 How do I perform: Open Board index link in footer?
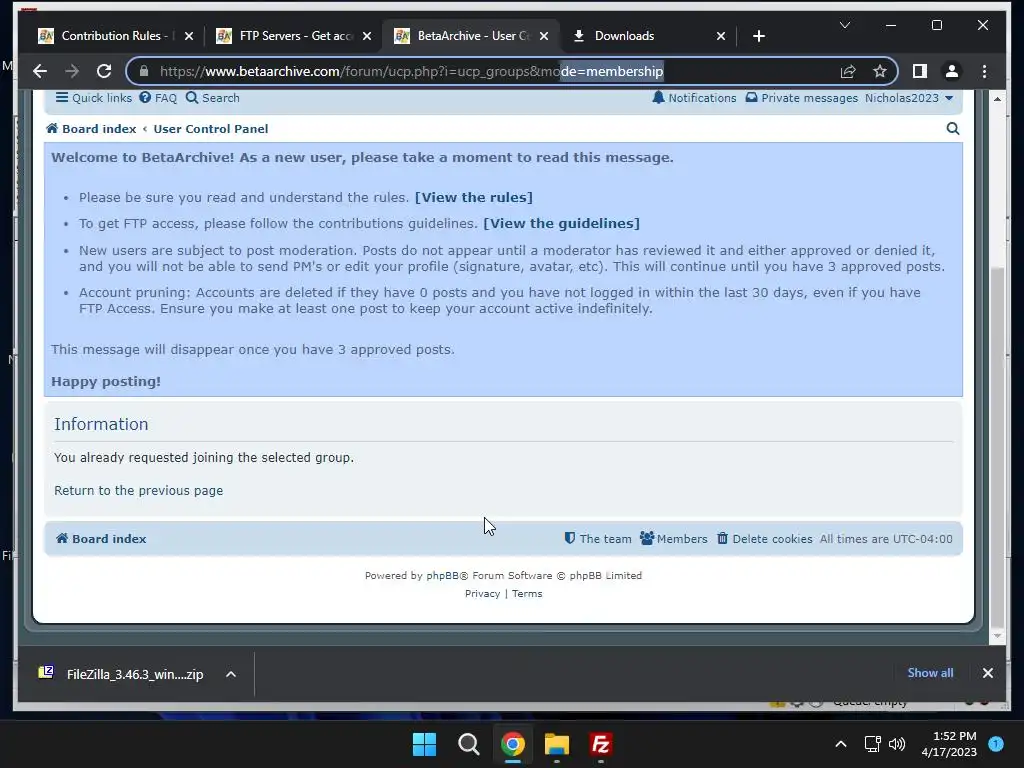pos(101,539)
